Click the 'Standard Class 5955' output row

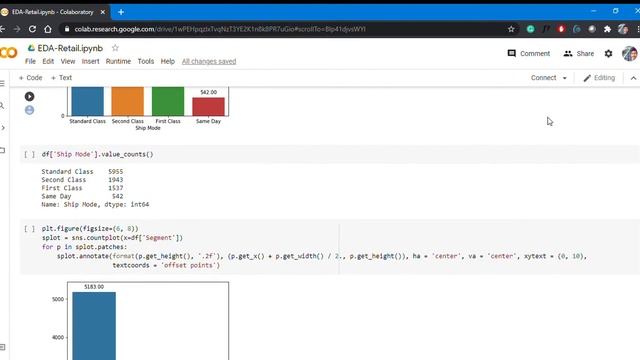(82, 171)
